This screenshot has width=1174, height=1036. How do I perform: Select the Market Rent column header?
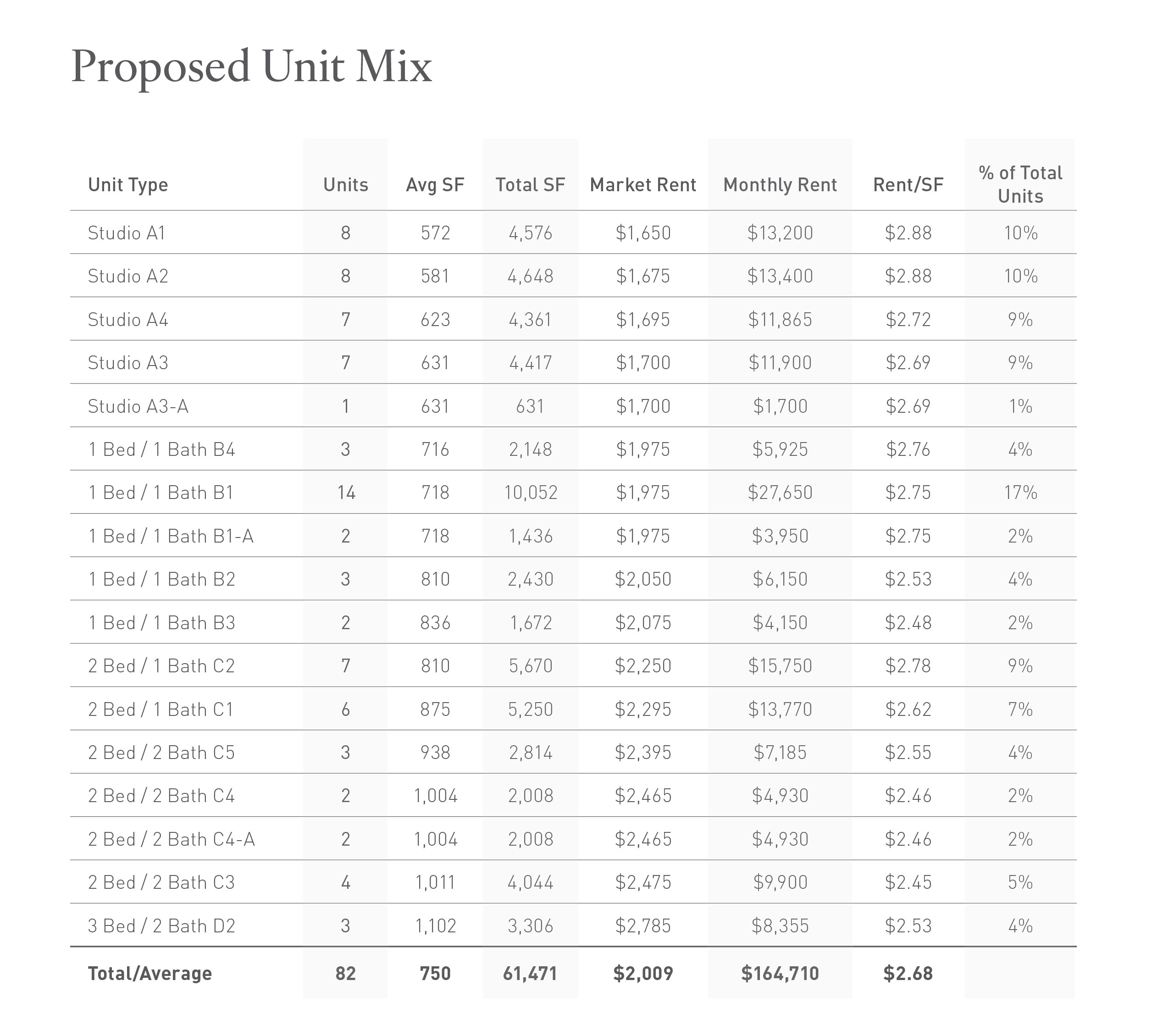[642, 185]
